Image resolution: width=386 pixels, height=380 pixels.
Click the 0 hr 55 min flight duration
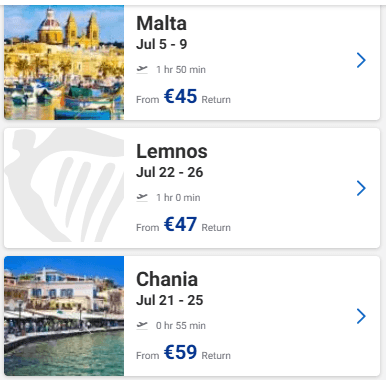[181, 326]
